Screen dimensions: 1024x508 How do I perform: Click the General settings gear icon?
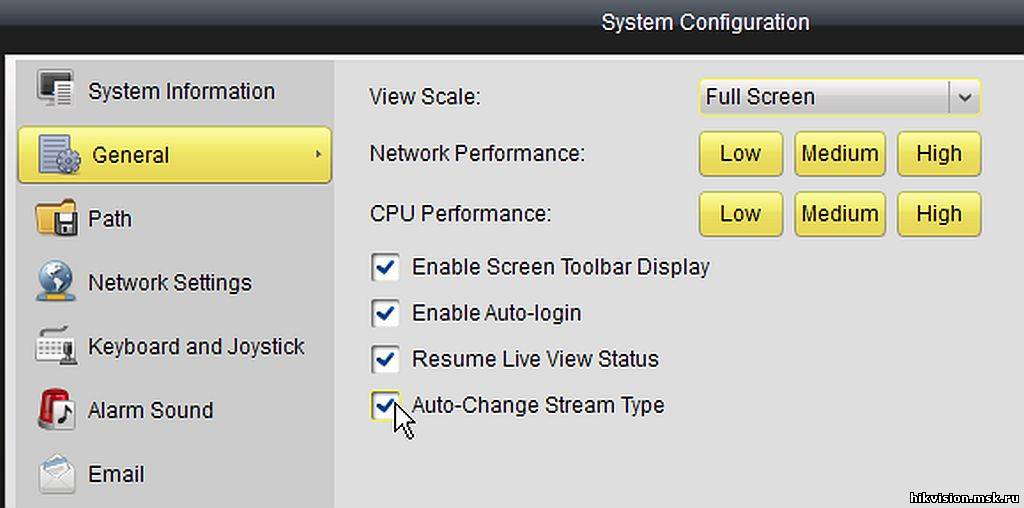pyautogui.click(x=59, y=155)
